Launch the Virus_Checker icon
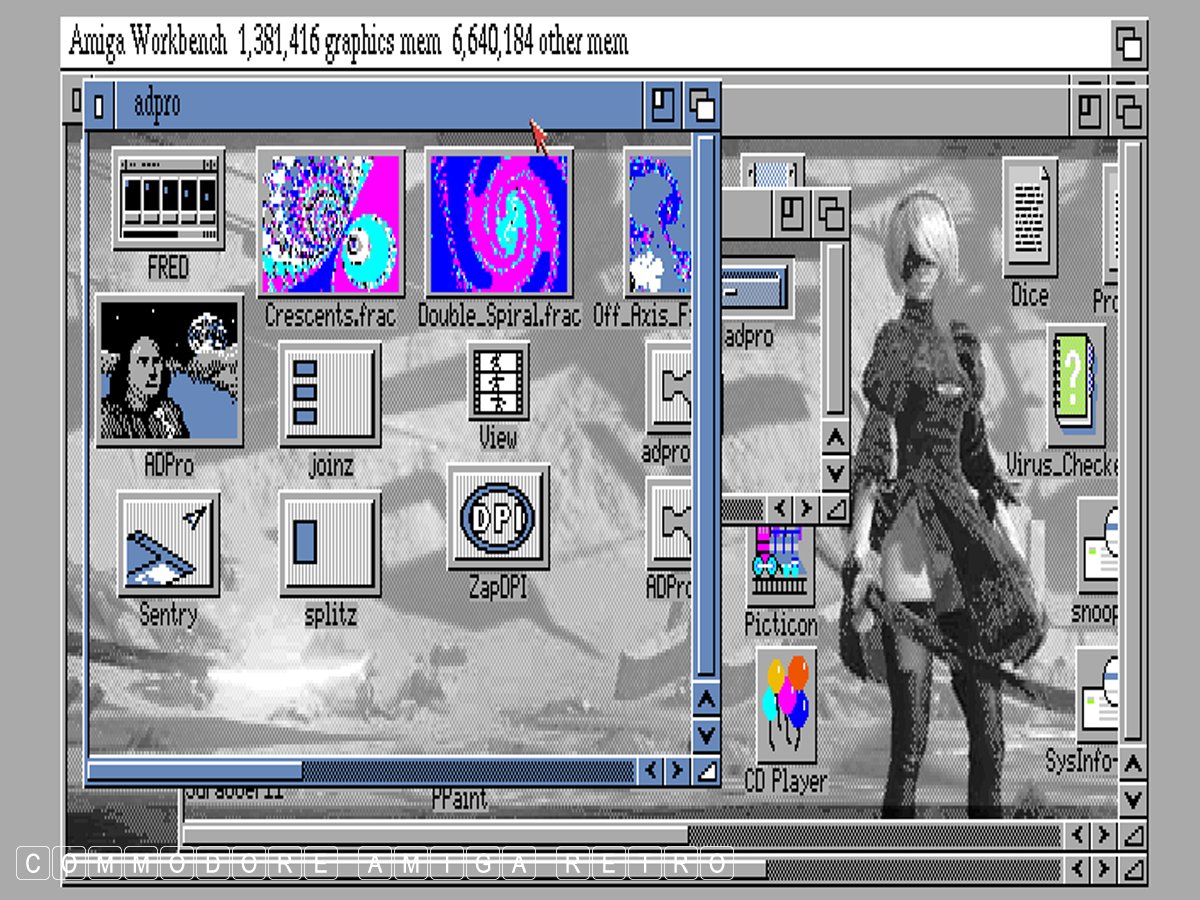This screenshot has height=900, width=1200. [x=1076, y=385]
